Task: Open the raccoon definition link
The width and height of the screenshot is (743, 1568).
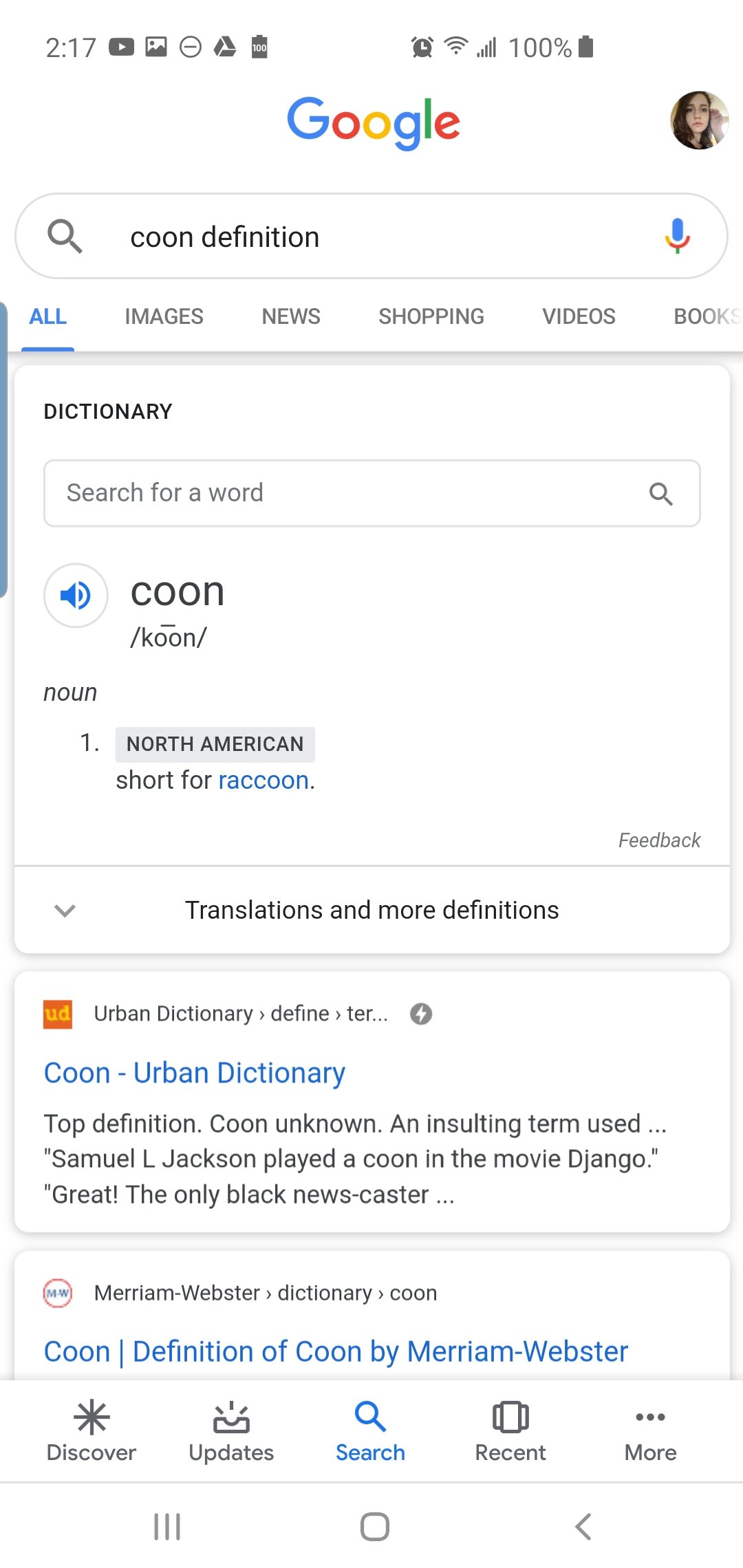Action: [263, 781]
